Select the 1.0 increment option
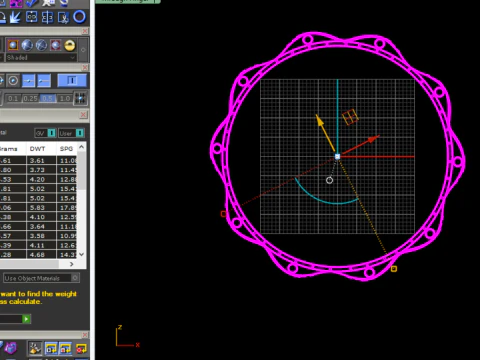This screenshot has width=480, height=360. pos(65,98)
